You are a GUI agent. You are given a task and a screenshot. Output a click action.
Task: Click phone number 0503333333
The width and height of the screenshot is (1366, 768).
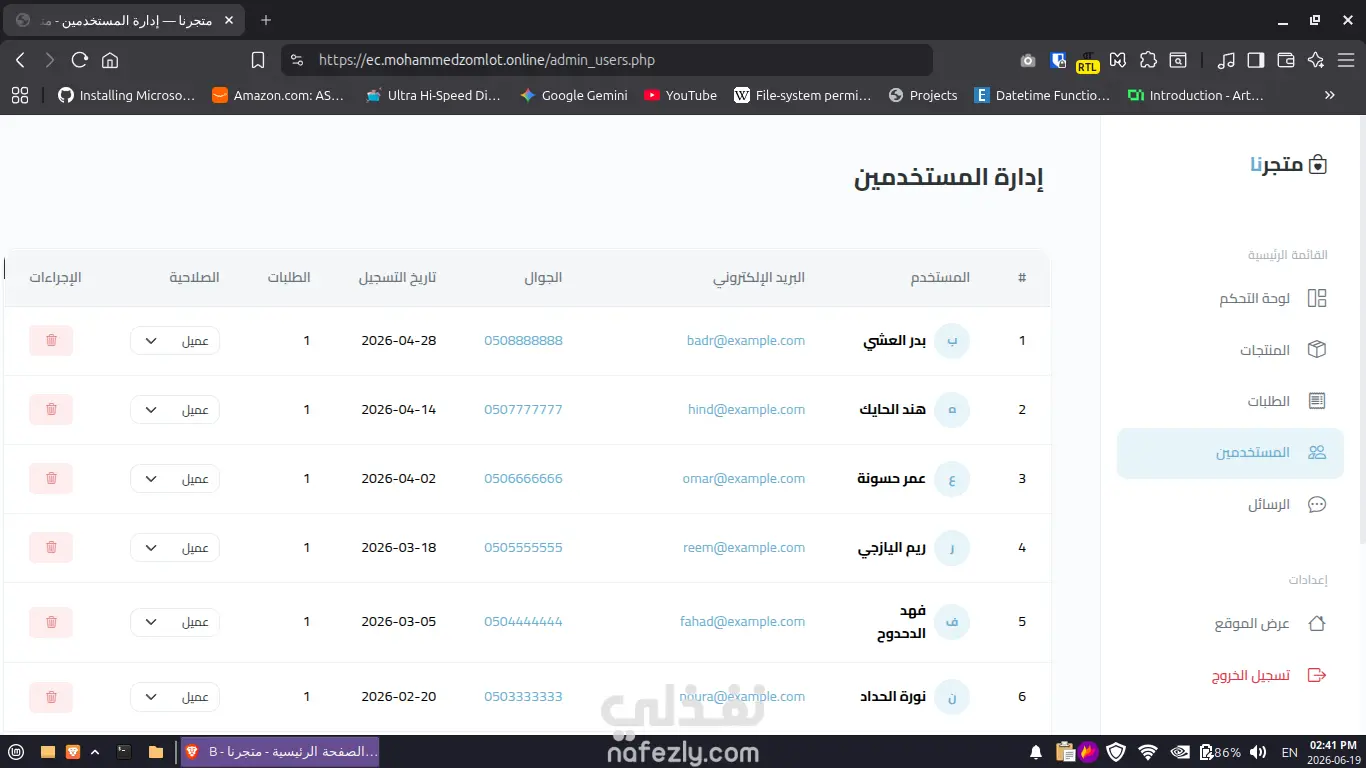(x=523, y=697)
